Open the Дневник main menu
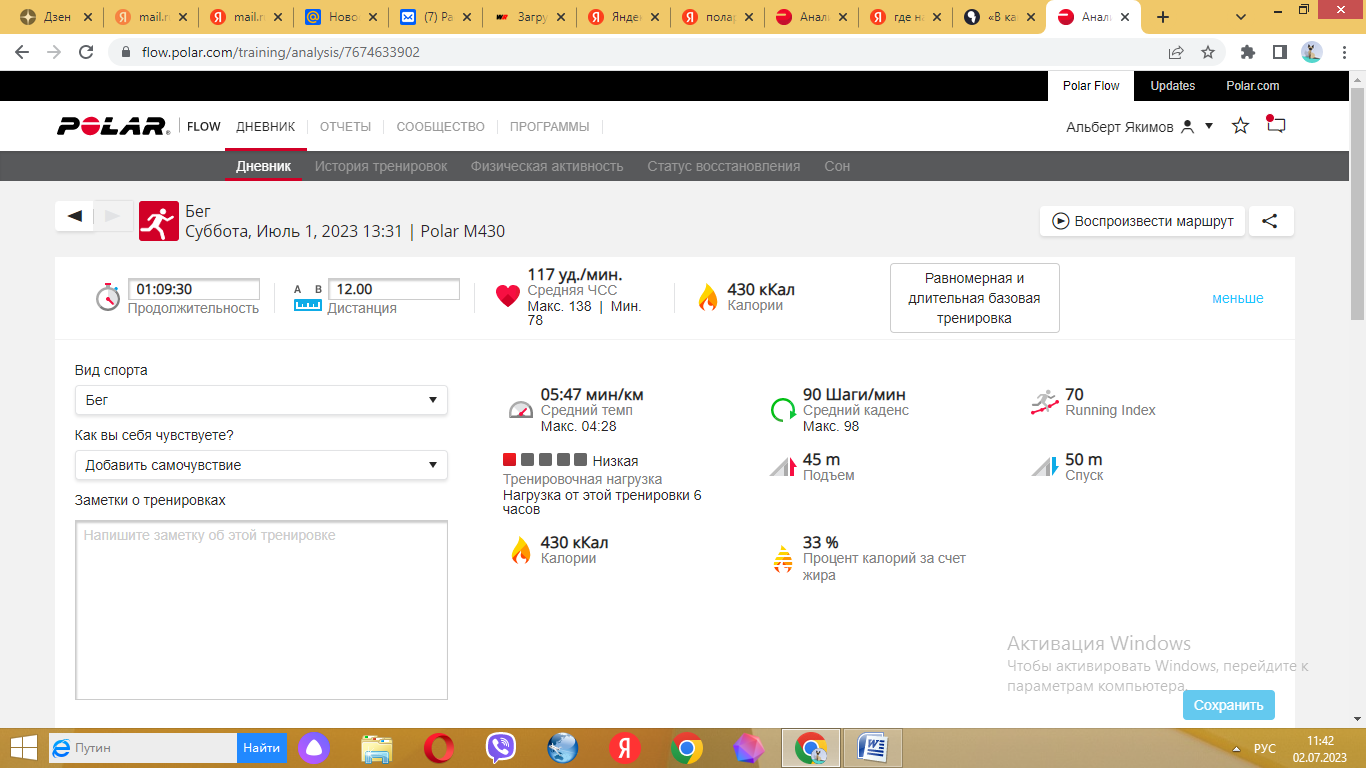This screenshot has width=1366, height=768. (266, 127)
